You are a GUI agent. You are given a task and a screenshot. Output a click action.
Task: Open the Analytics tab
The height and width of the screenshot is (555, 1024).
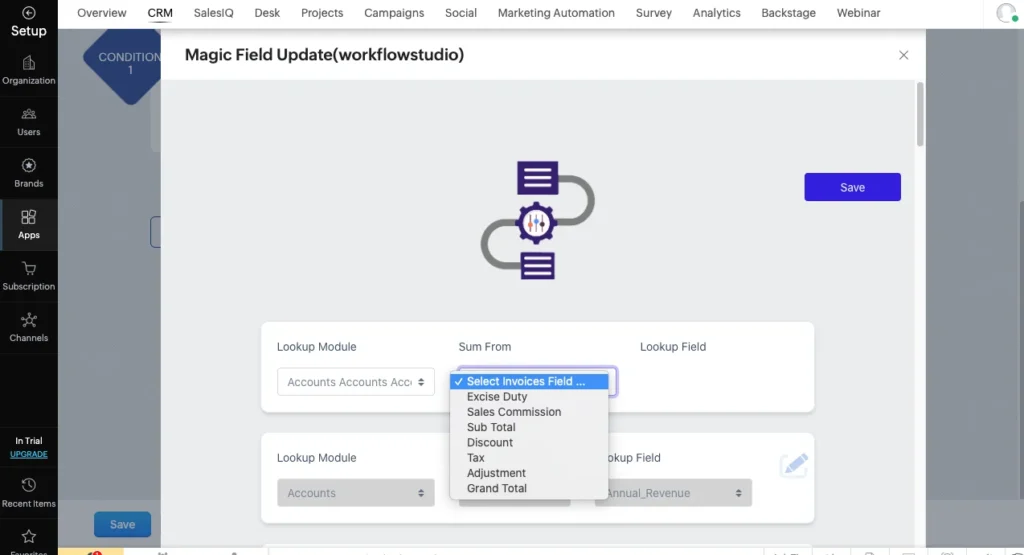(x=716, y=13)
